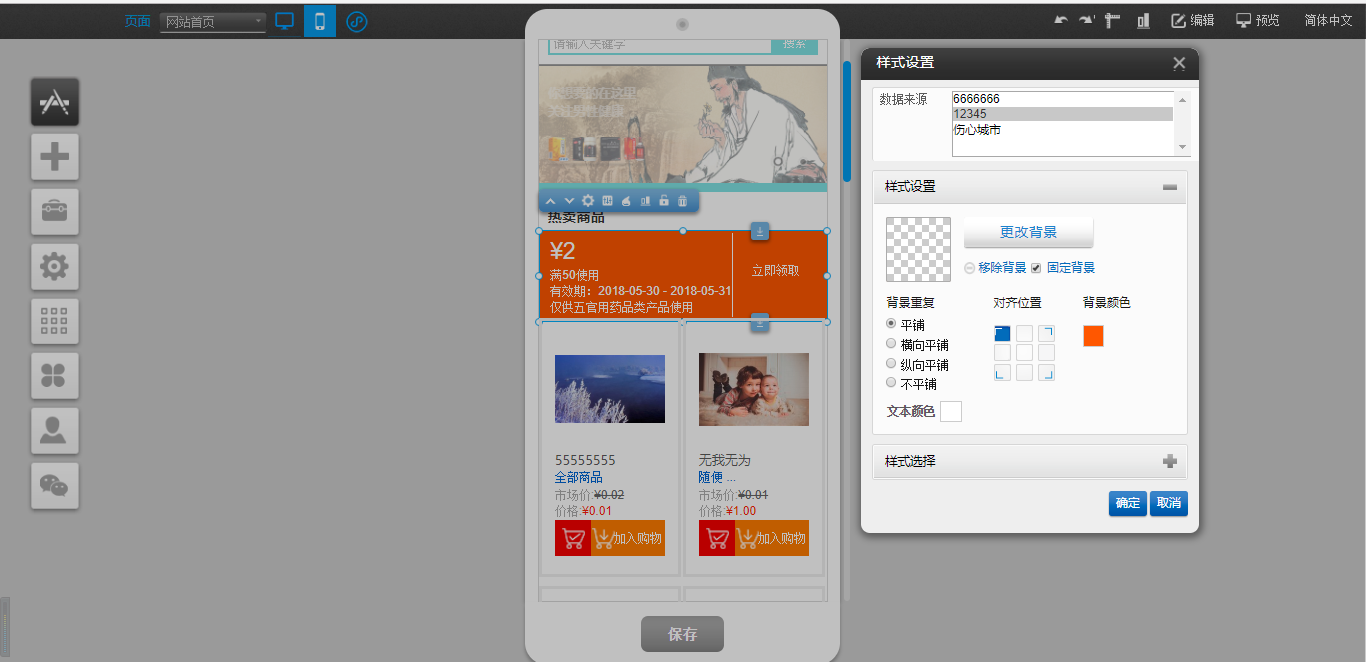Open the plus add-component sidebar button
The image size is (1366, 662).
click(54, 157)
